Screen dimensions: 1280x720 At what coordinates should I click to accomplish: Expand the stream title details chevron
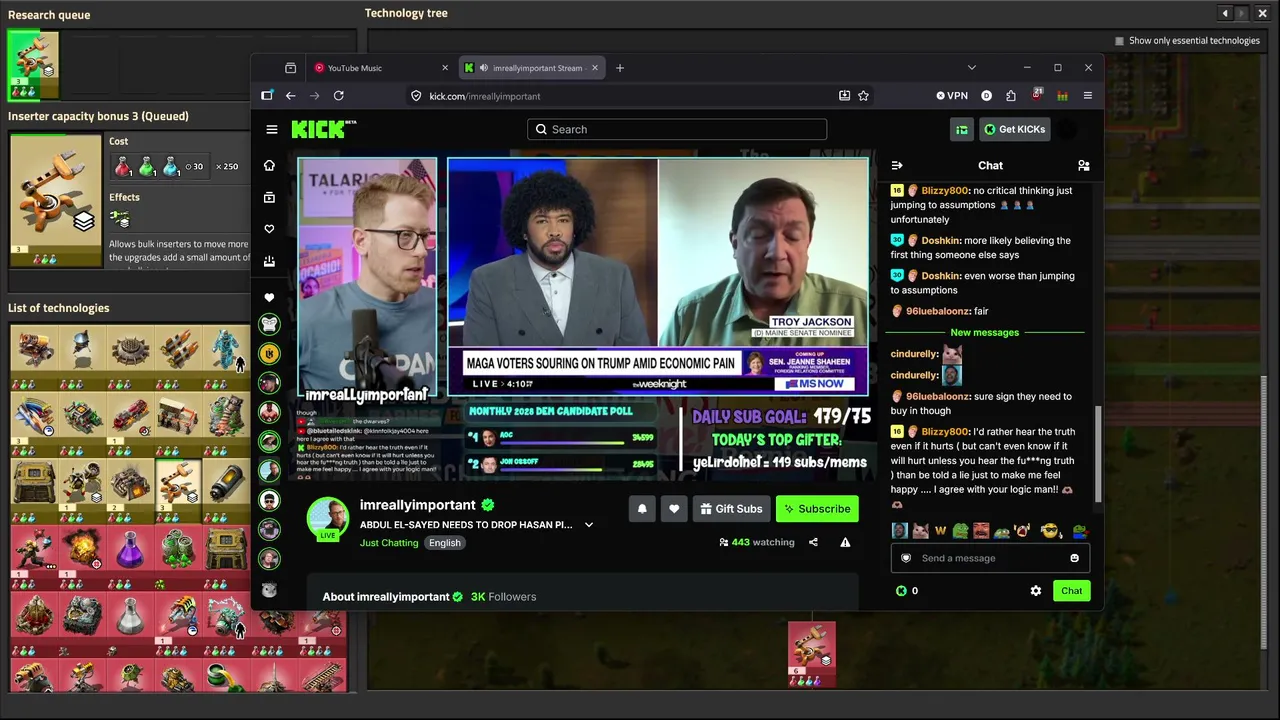(x=589, y=525)
